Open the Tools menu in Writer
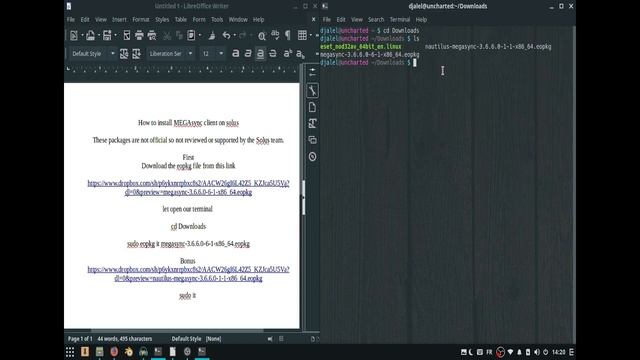The height and width of the screenshot is (360, 640). 217,20
